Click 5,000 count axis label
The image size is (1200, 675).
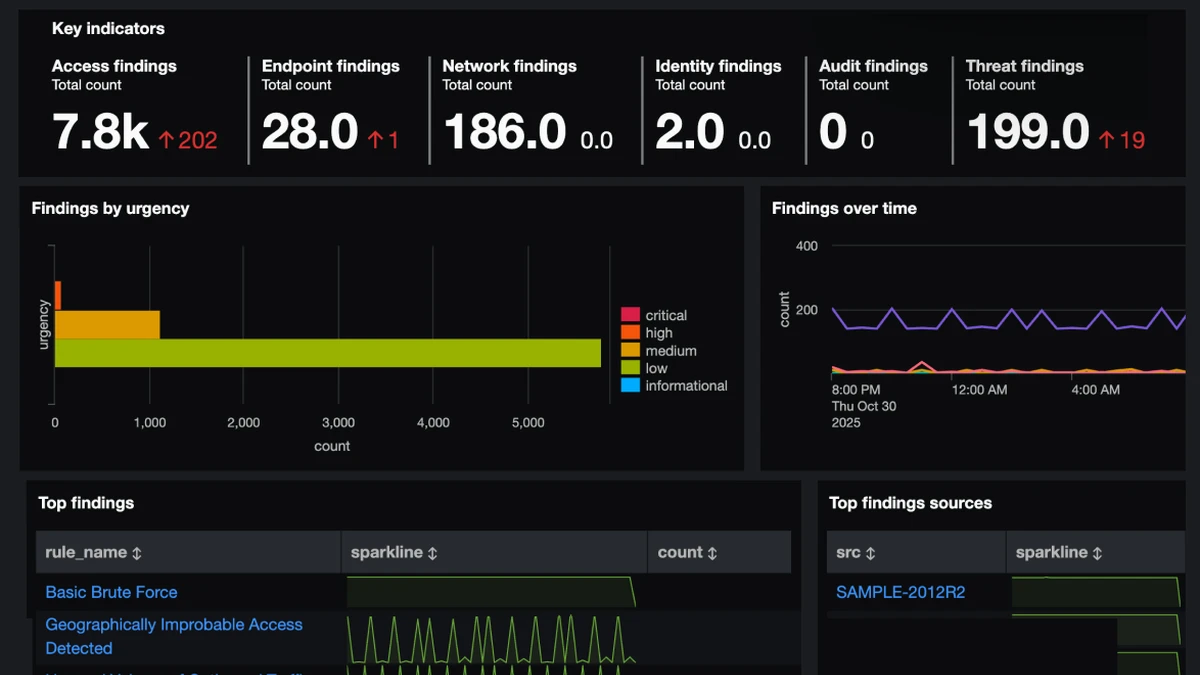(528, 423)
